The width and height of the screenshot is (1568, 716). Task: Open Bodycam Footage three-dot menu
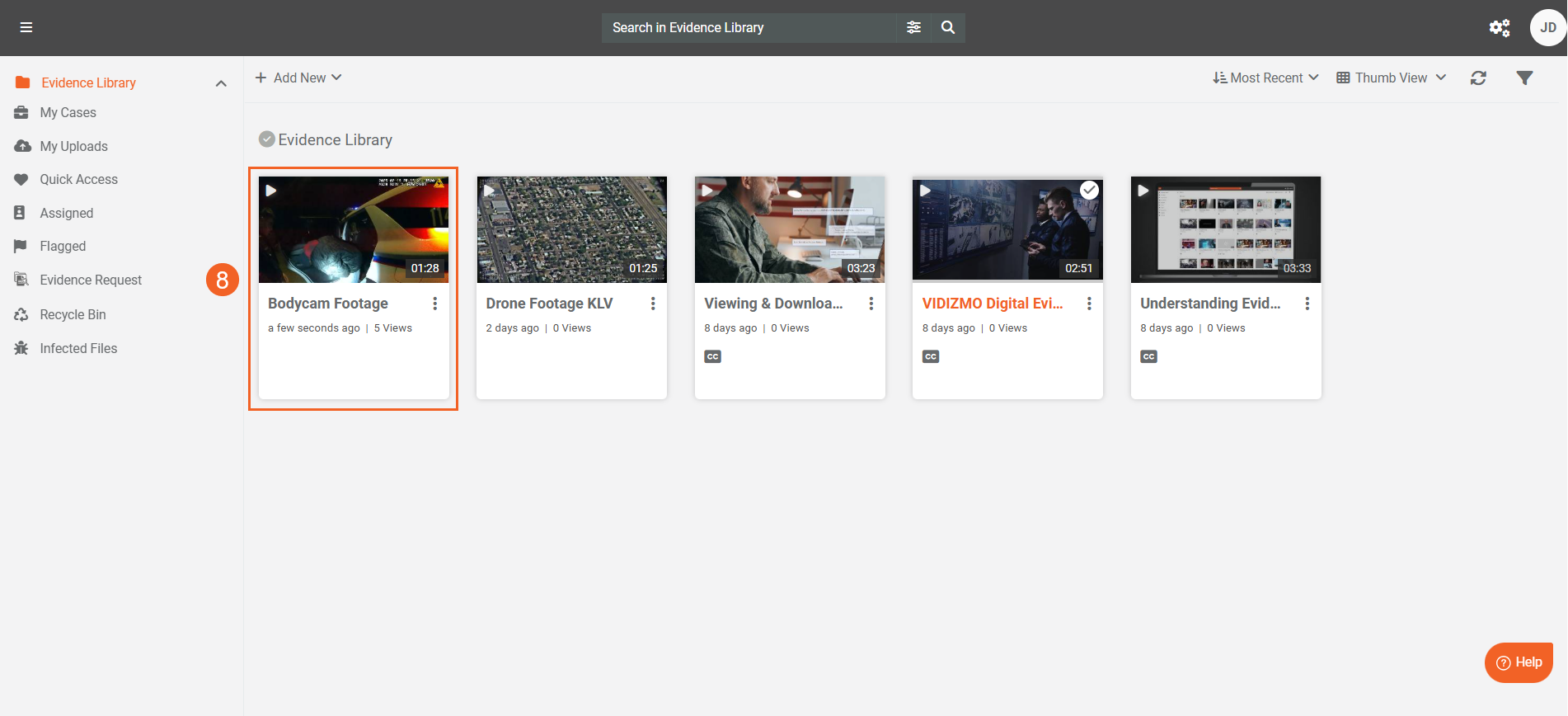435,304
